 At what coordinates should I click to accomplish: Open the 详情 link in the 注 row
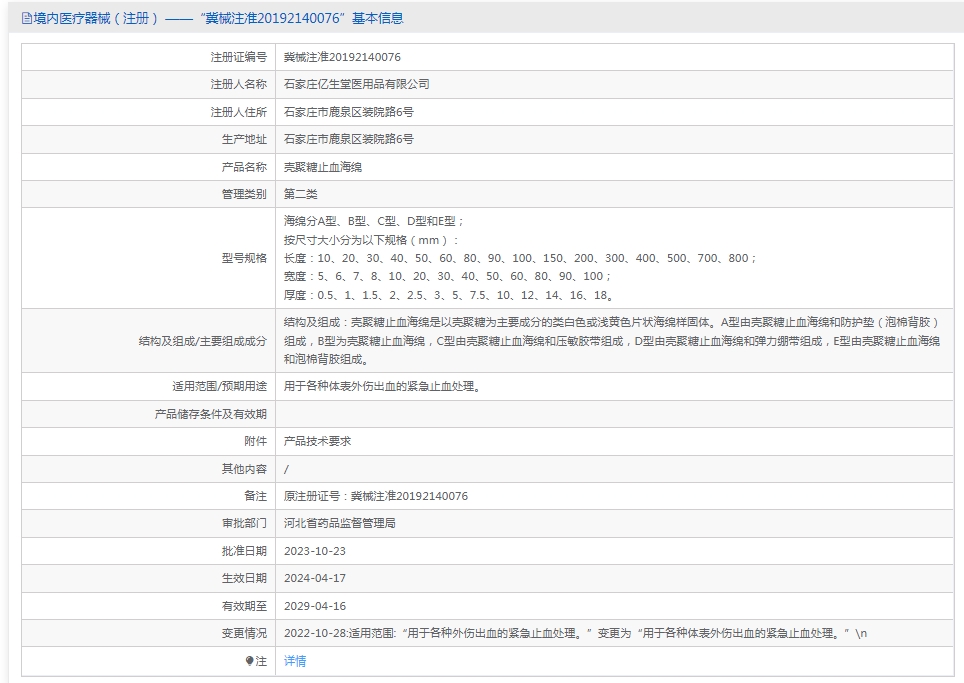[x=294, y=661]
